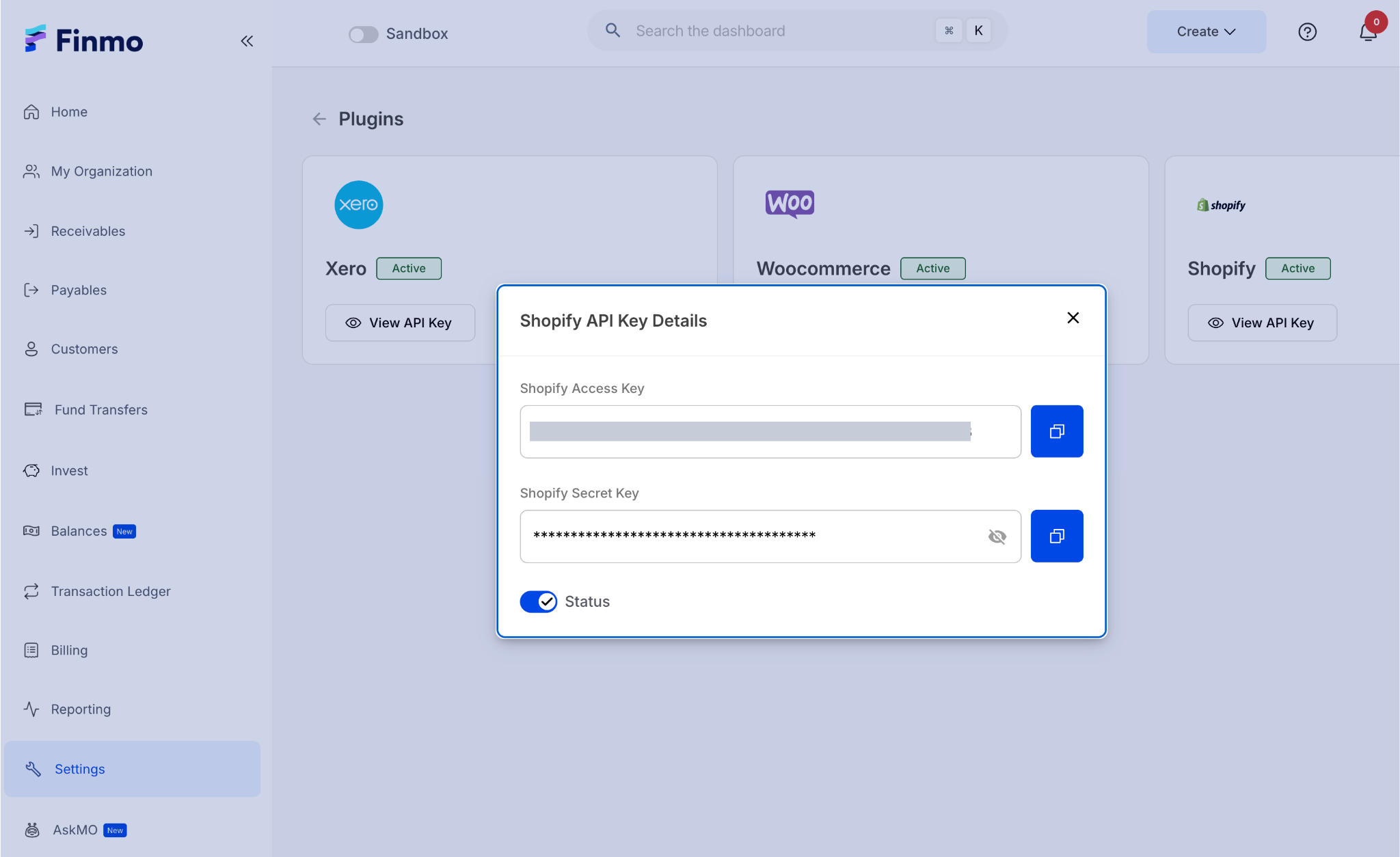Open Settings in sidebar
The height and width of the screenshot is (857, 1400).
pos(132,769)
